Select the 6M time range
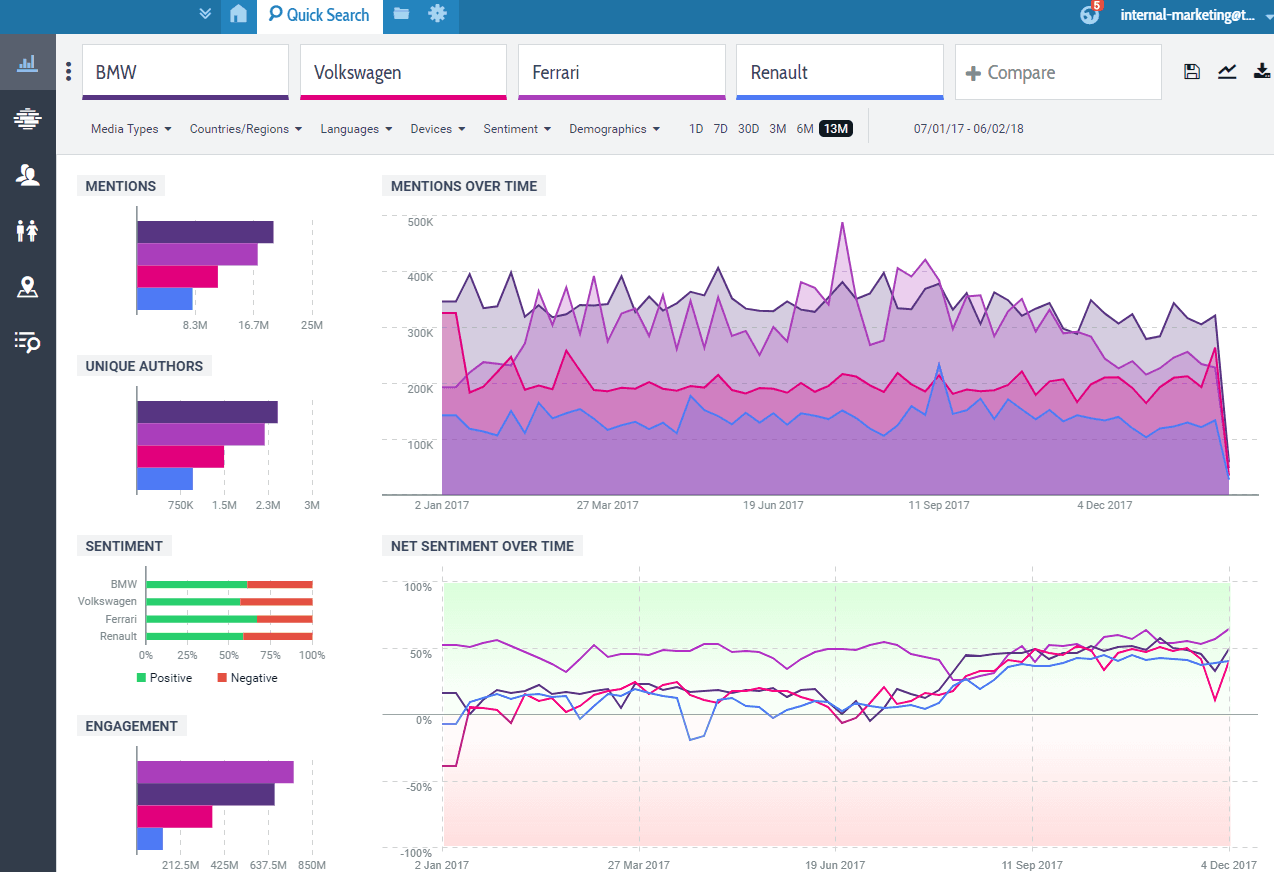The width and height of the screenshot is (1274, 892). [x=804, y=129]
